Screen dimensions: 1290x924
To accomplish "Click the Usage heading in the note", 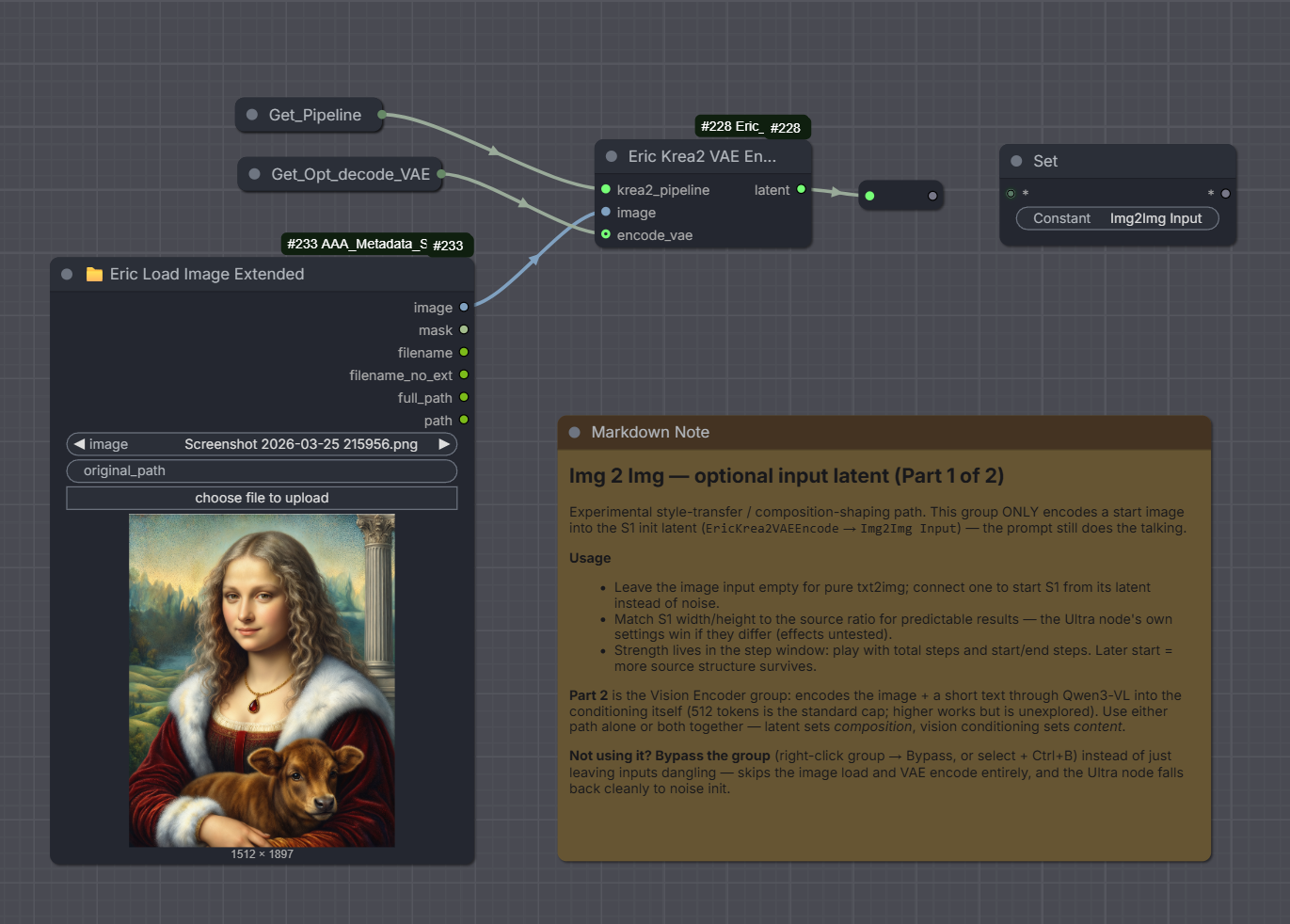I will click(x=590, y=558).
